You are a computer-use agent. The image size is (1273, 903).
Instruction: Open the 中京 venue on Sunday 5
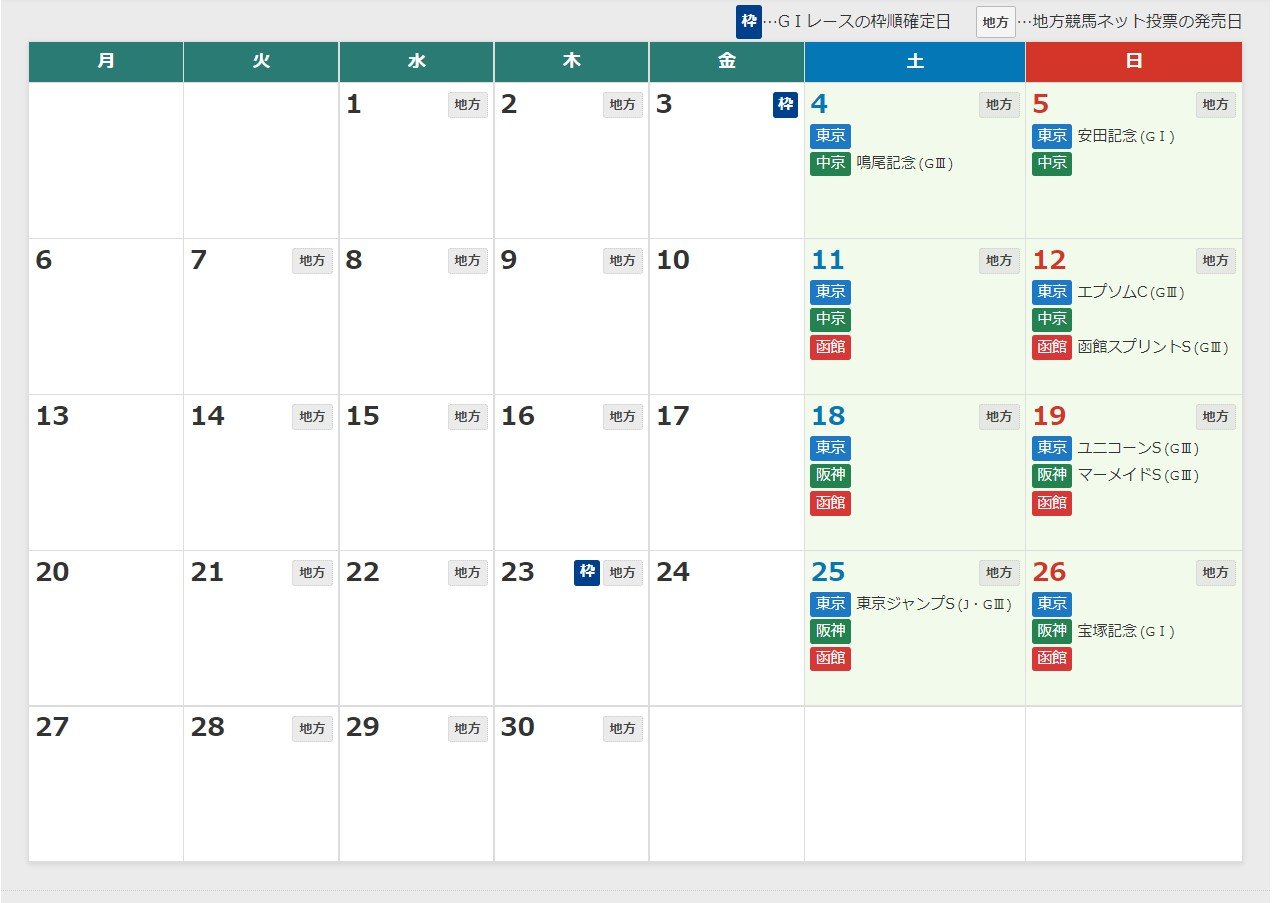(x=1052, y=163)
